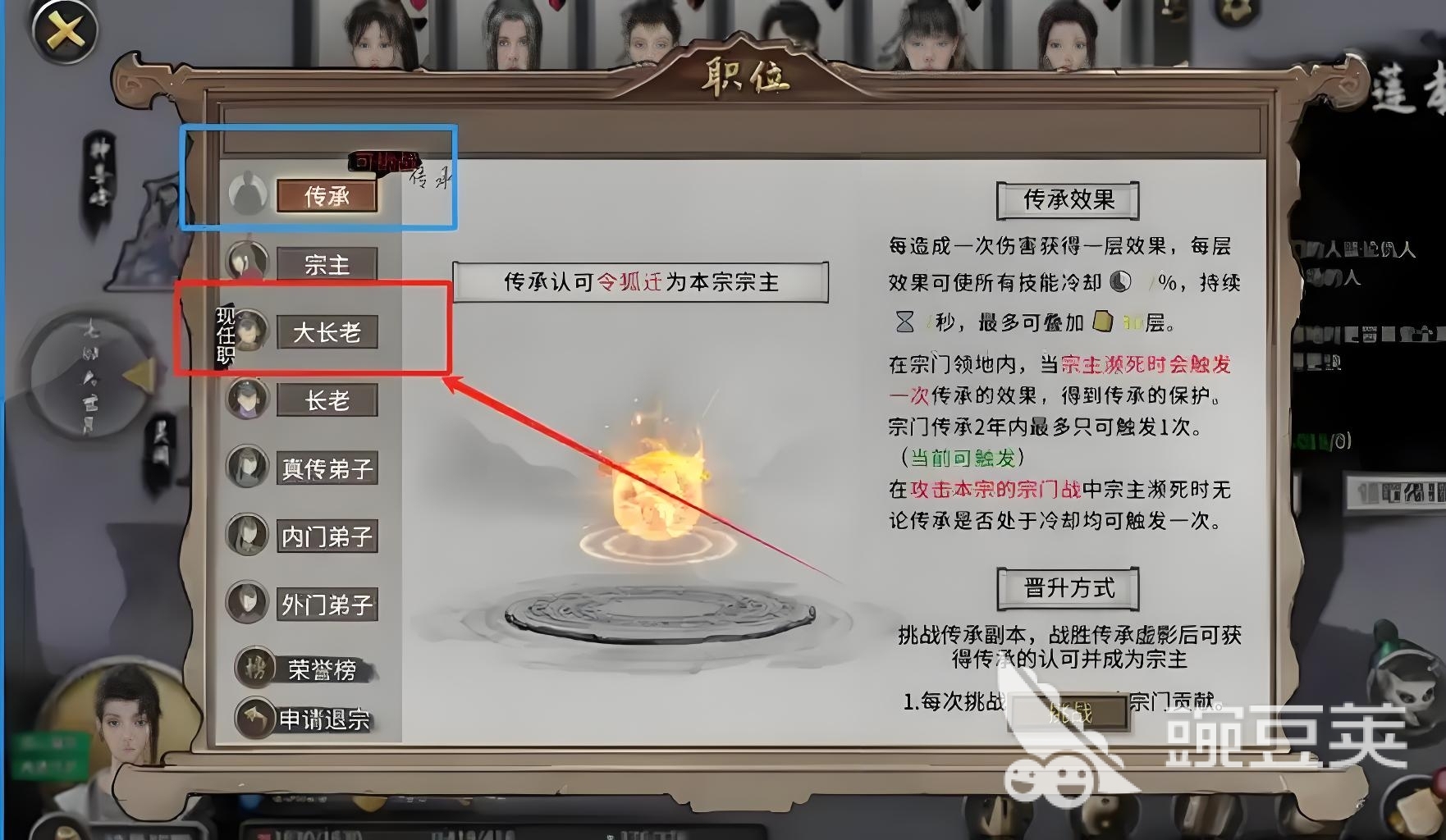Click the 大长老 avatar portrait icon

coord(249,331)
